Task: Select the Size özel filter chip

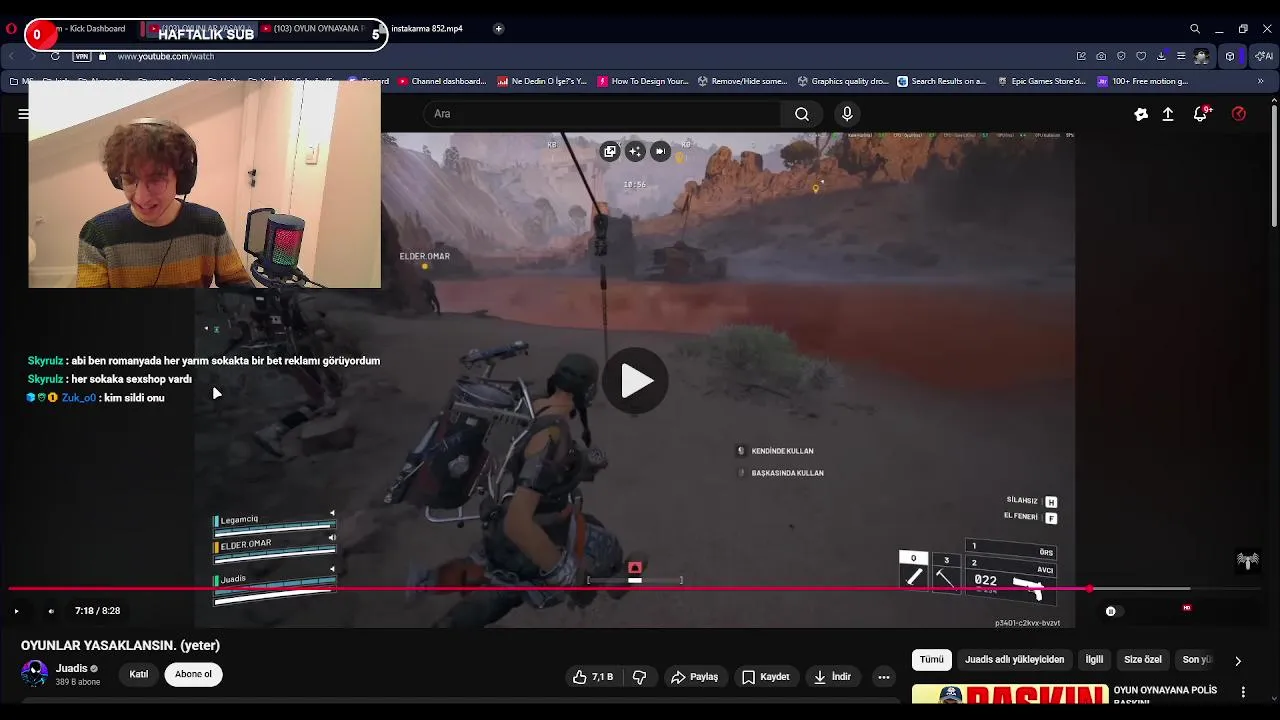Action: [x=1143, y=660]
